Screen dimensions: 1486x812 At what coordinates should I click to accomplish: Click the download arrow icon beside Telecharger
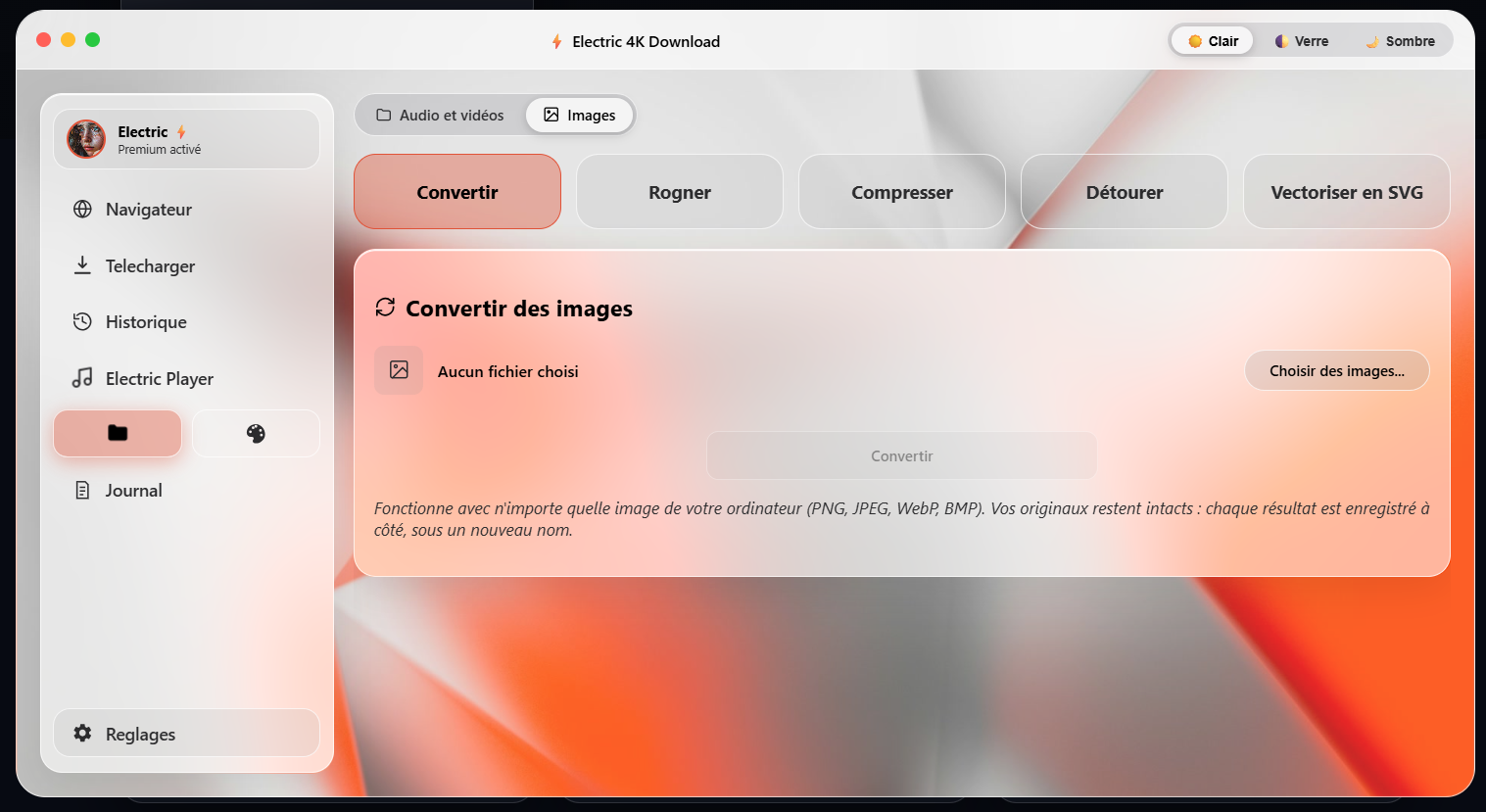83,265
